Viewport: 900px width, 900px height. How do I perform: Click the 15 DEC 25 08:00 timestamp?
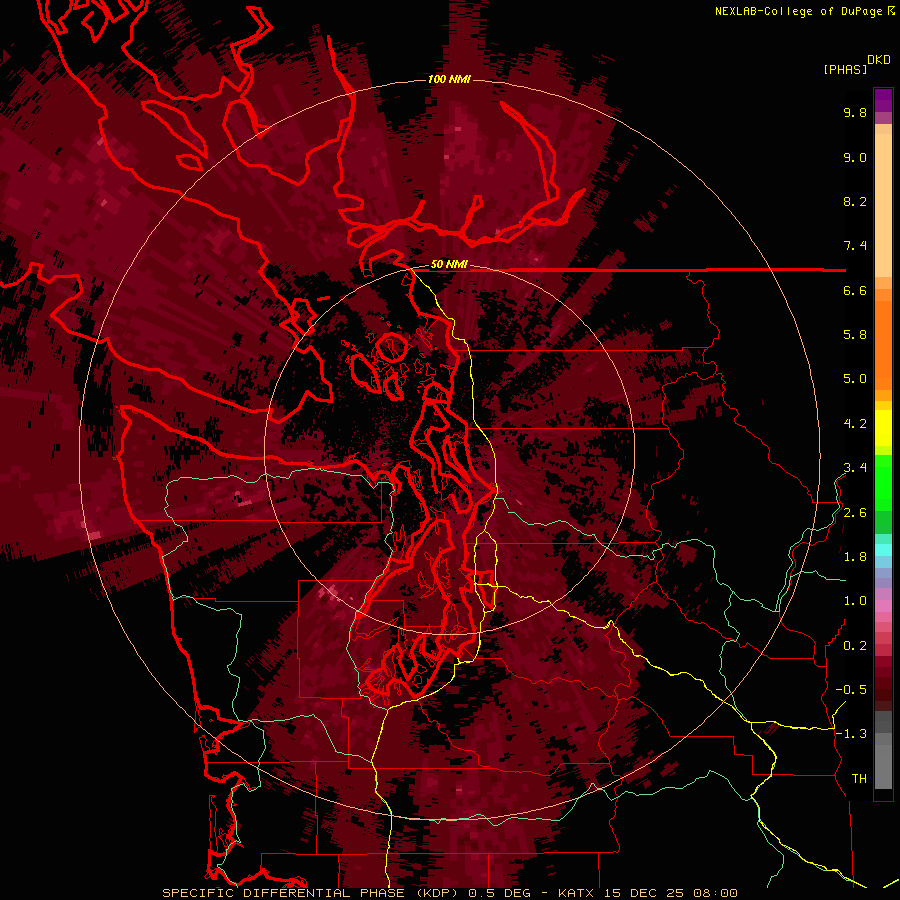click(x=670, y=893)
